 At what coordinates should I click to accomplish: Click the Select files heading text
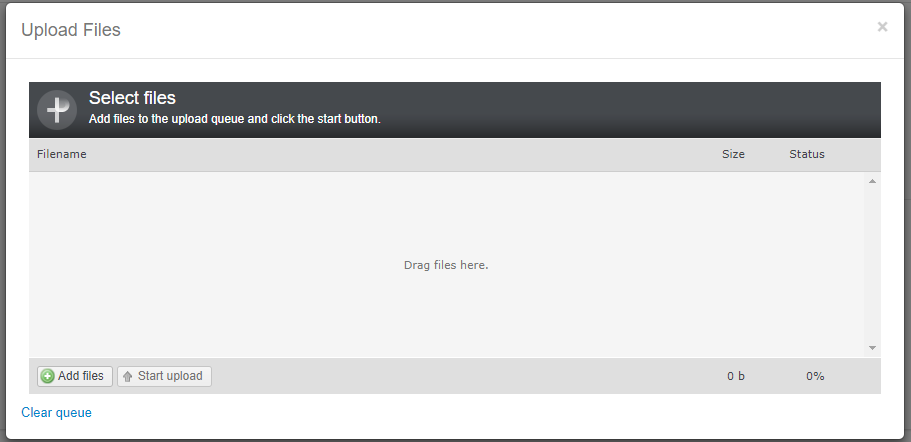point(132,98)
